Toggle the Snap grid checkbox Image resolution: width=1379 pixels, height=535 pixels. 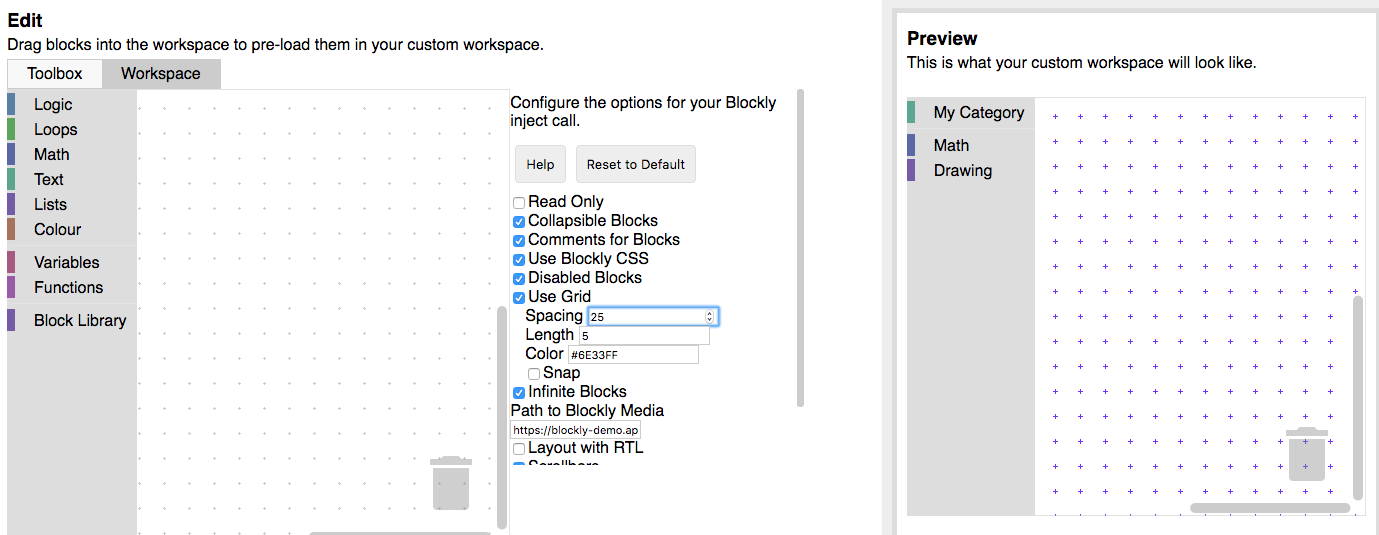click(534, 374)
